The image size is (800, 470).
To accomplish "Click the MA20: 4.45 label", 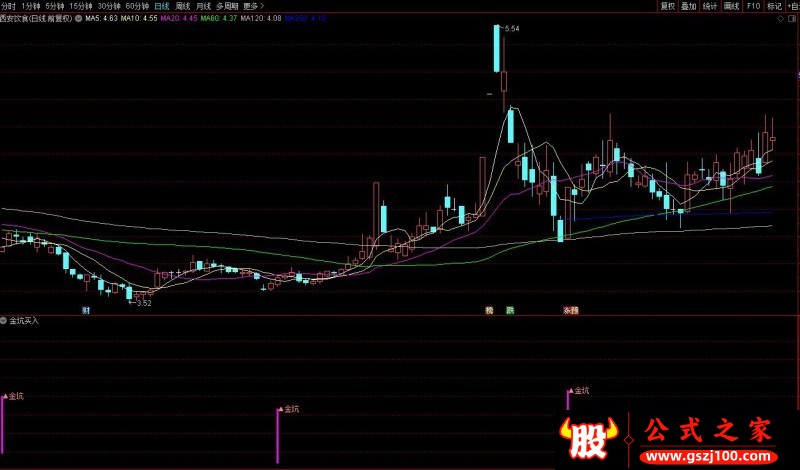I will [179, 18].
